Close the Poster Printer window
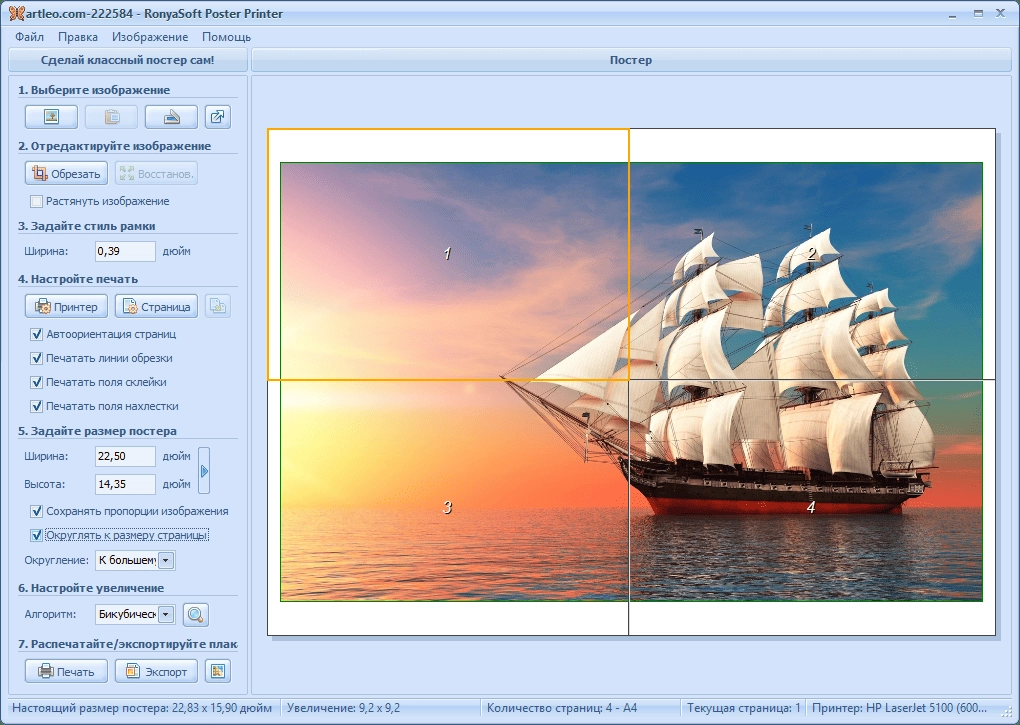Screen dimensions: 1020x725 click(1000, 13)
